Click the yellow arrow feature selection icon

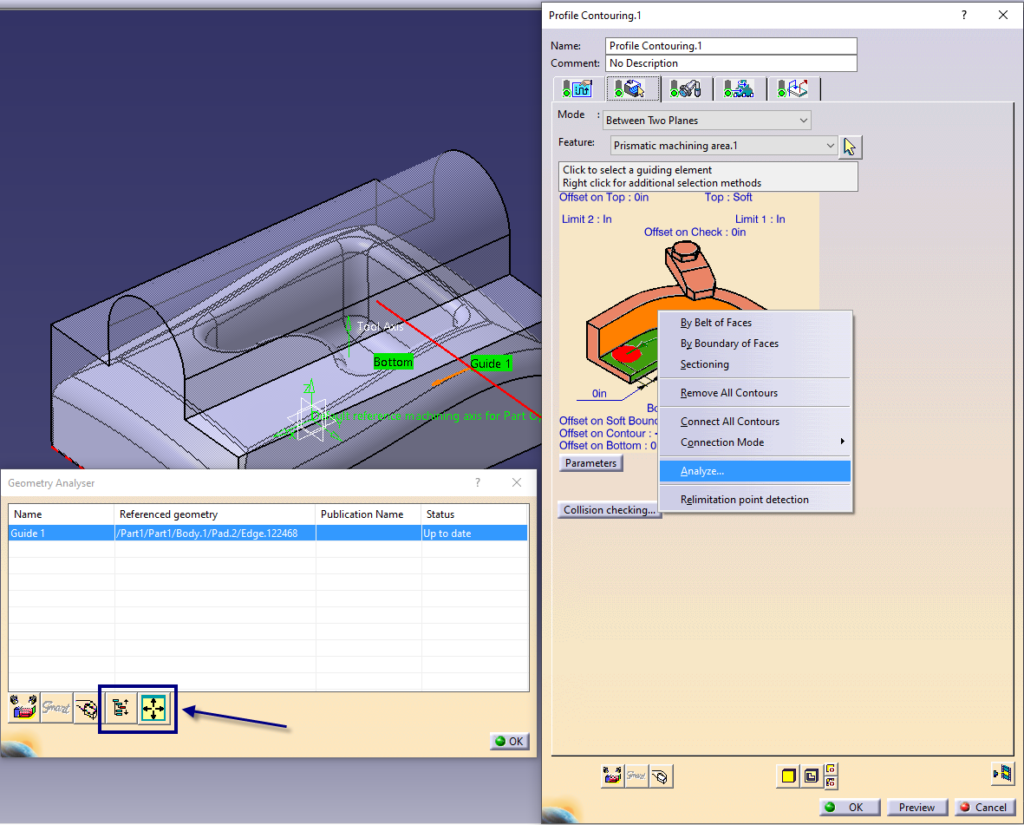tap(850, 147)
